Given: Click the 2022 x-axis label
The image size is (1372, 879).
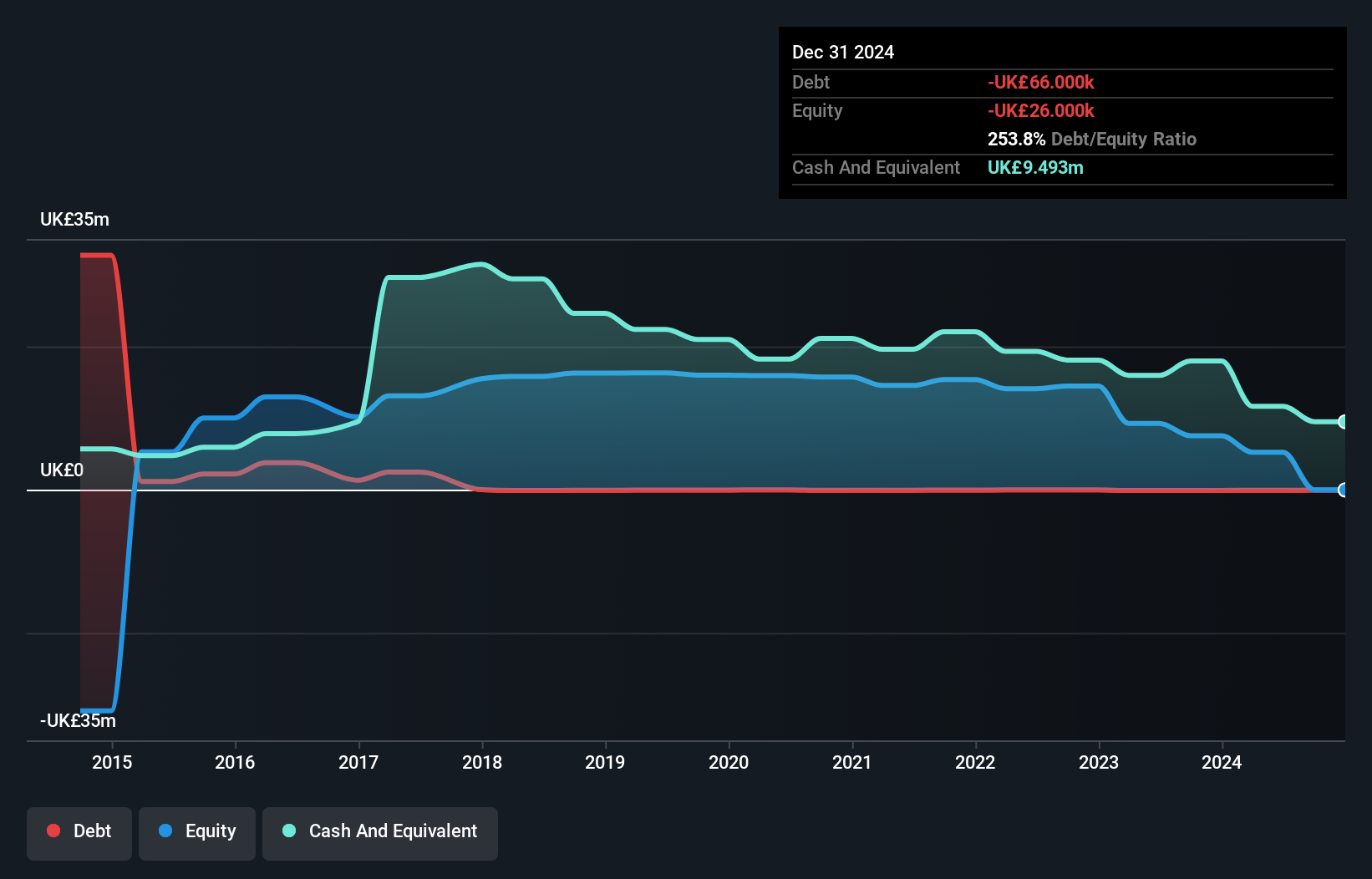Looking at the screenshot, I should (x=975, y=762).
